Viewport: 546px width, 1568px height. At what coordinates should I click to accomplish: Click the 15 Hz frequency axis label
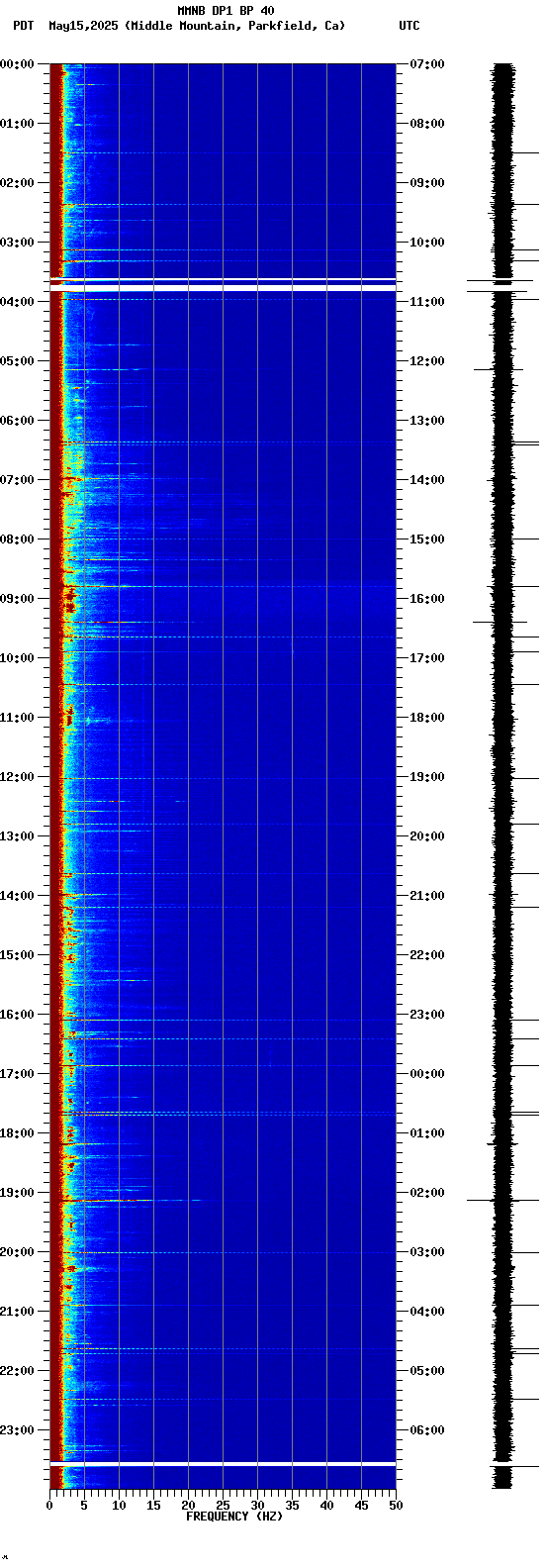[x=153, y=1506]
